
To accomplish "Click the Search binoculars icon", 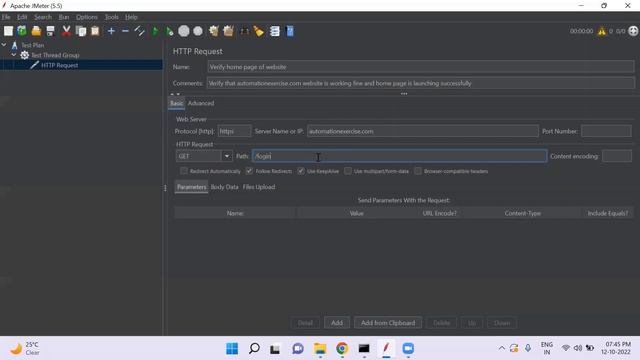I will (x=244, y=31).
